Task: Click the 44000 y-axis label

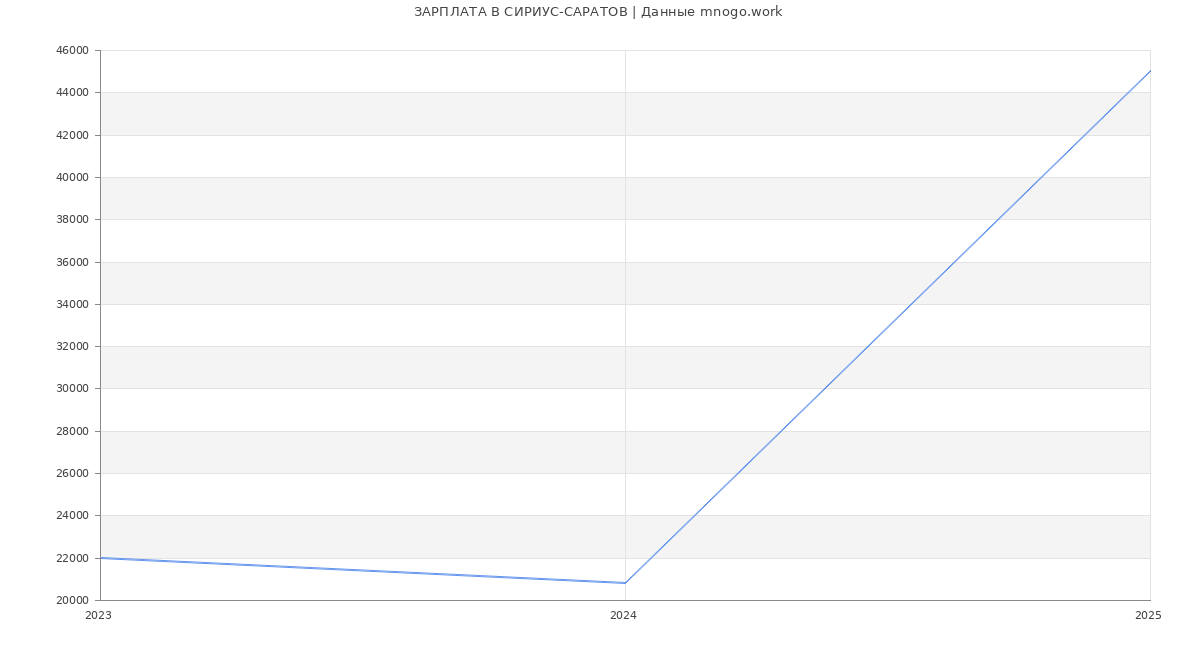Action: pos(72,93)
